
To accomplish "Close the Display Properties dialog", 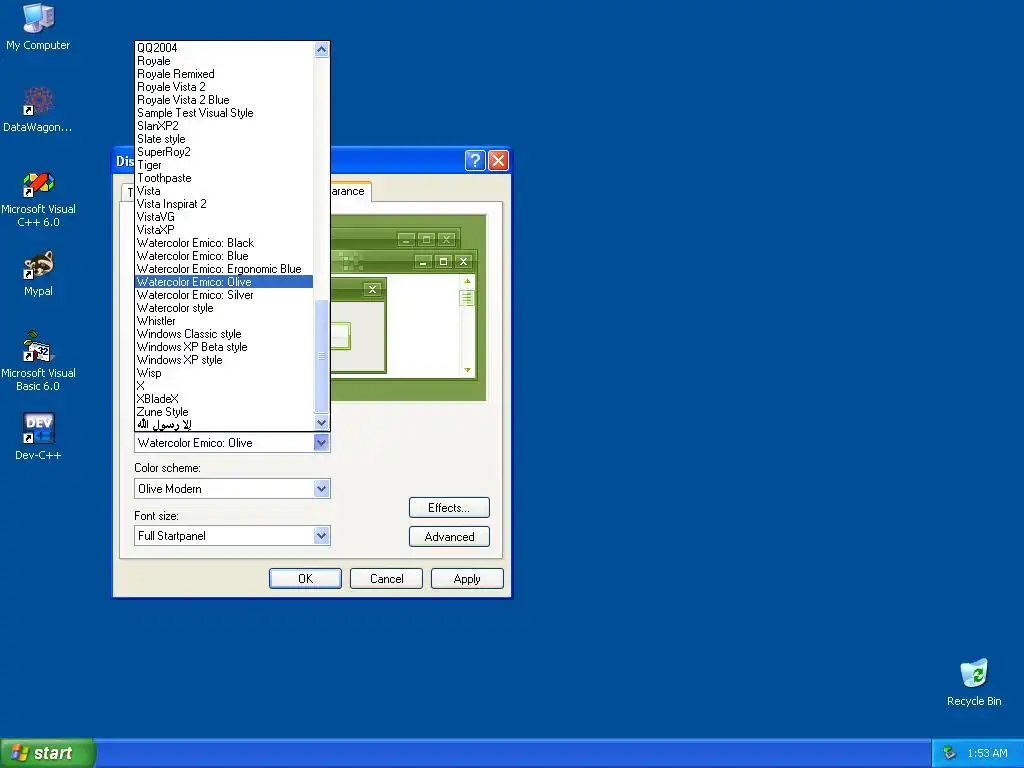I will coord(498,160).
